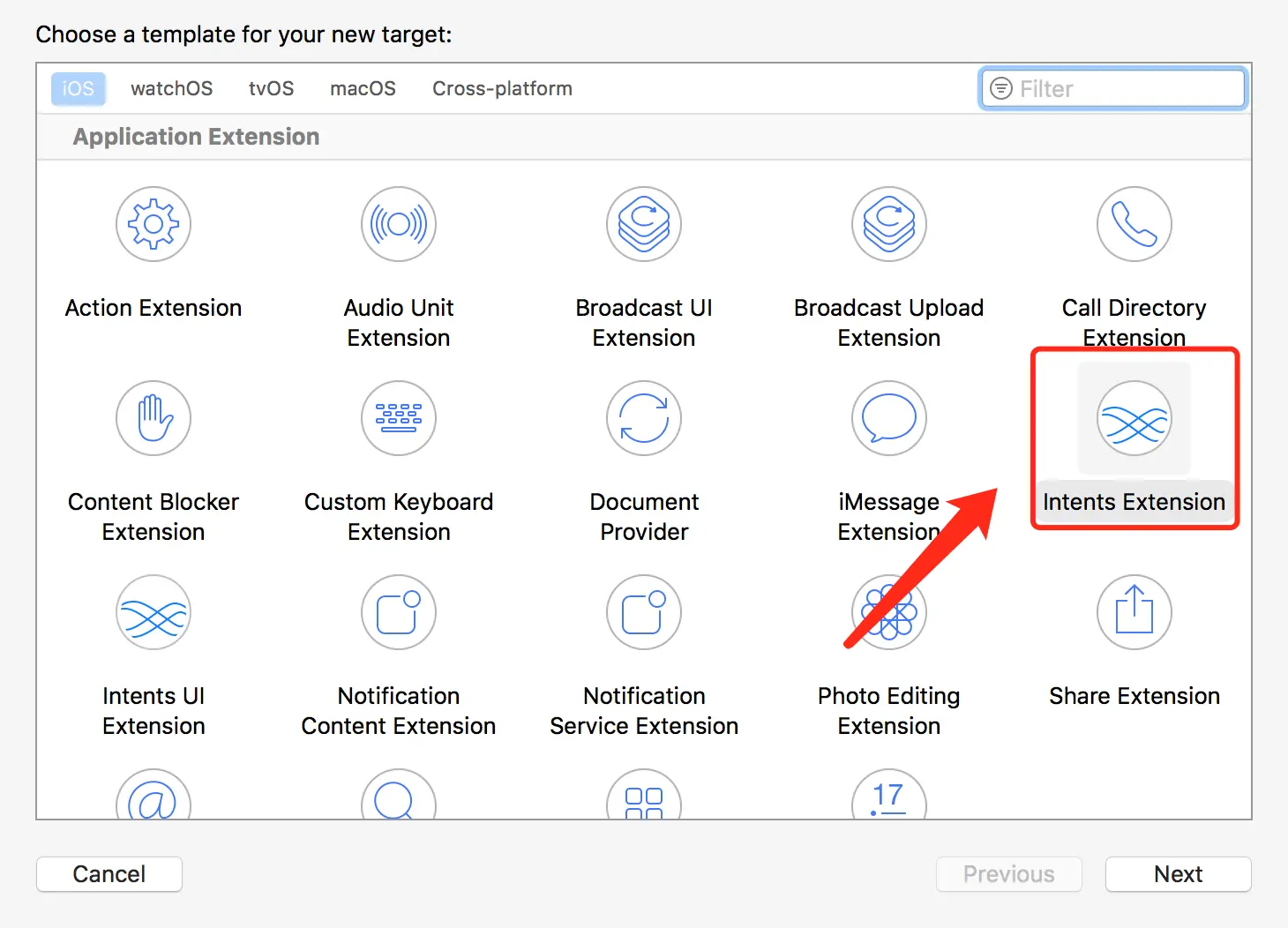Image resolution: width=1288 pixels, height=928 pixels.
Task: Open the tvOS templates tab
Action: tap(272, 88)
